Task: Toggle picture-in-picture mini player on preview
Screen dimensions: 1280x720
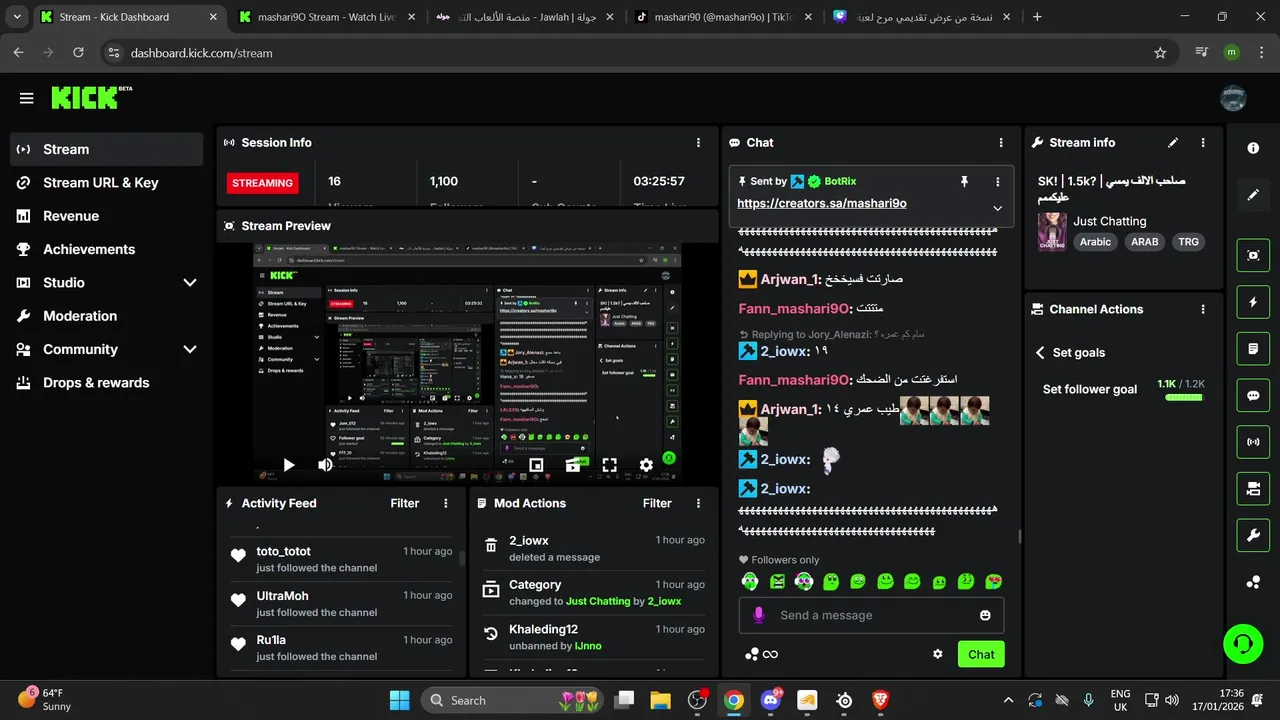Action: [x=536, y=465]
